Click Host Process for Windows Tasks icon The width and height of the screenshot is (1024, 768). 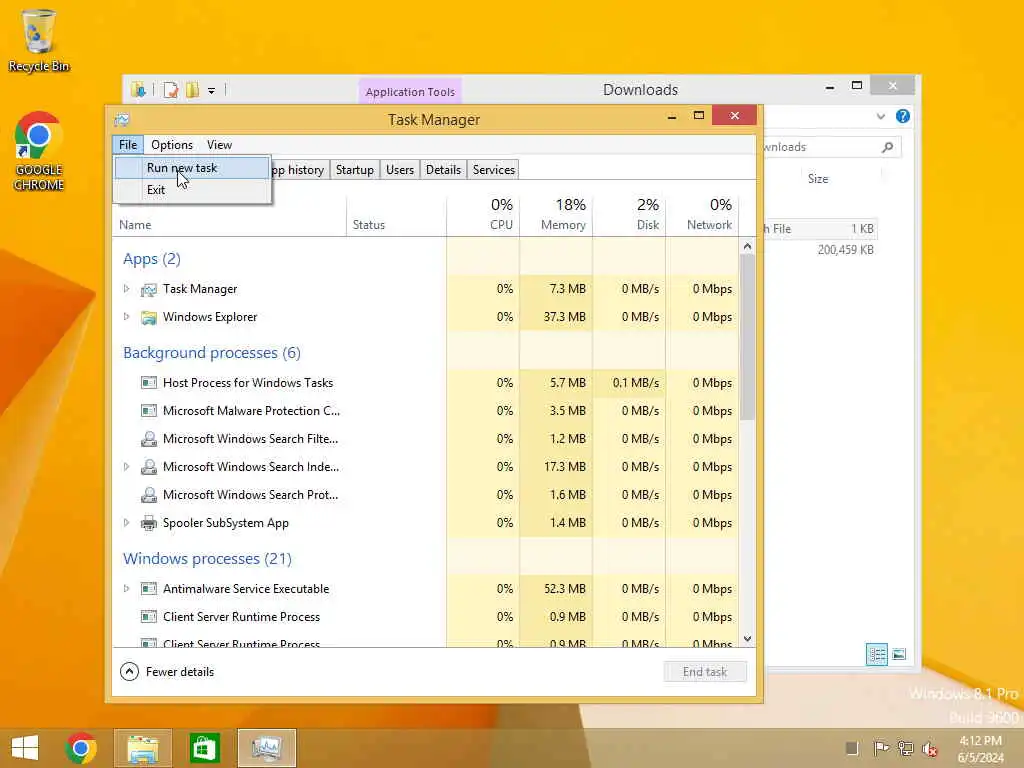pos(149,383)
